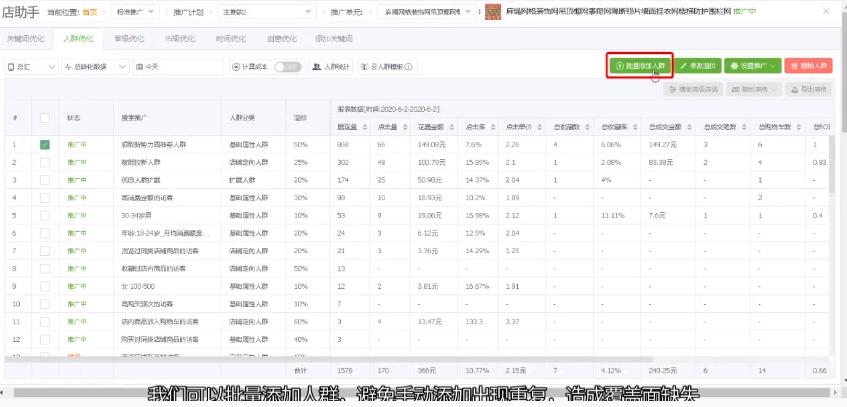Click the total 1578 impressions in summary row
This screenshot has width=847, height=407.
(x=345, y=371)
